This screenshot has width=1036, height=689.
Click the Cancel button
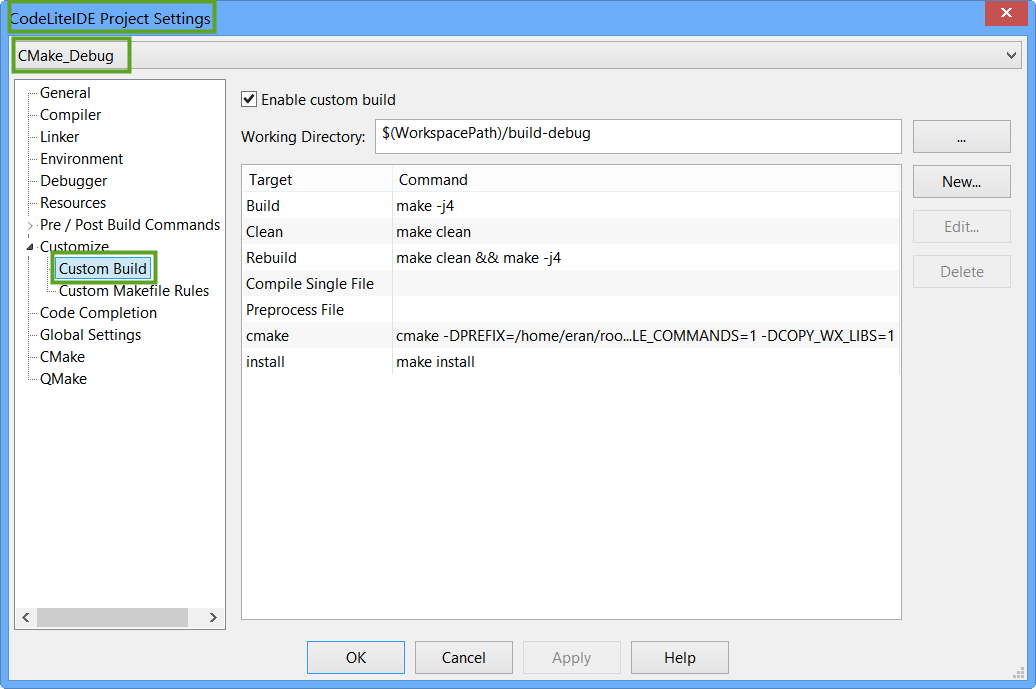(x=463, y=657)
